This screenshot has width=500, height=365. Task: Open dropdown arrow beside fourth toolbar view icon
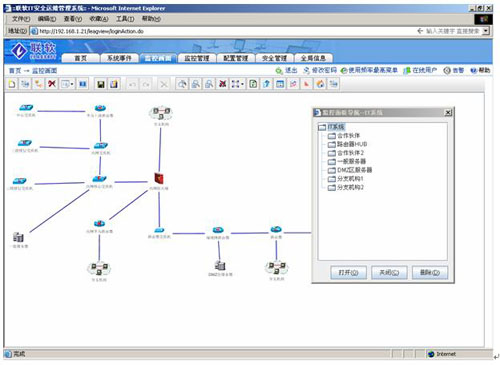click(72, 84)
